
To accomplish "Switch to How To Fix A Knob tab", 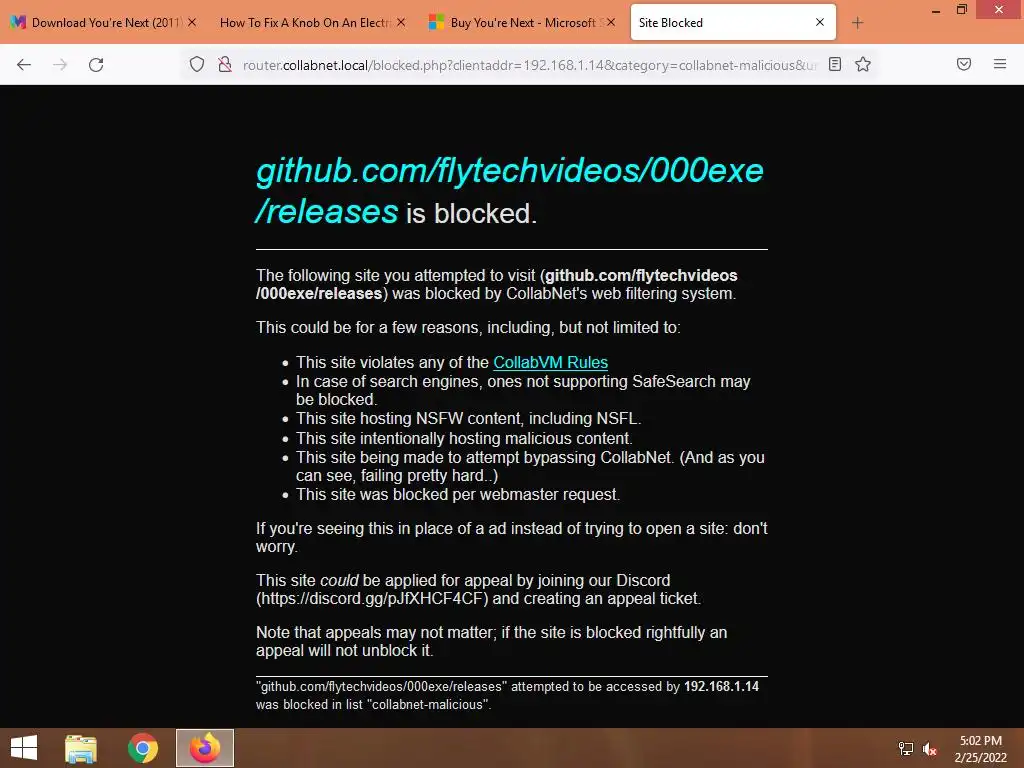I will (x=310, y=23).
